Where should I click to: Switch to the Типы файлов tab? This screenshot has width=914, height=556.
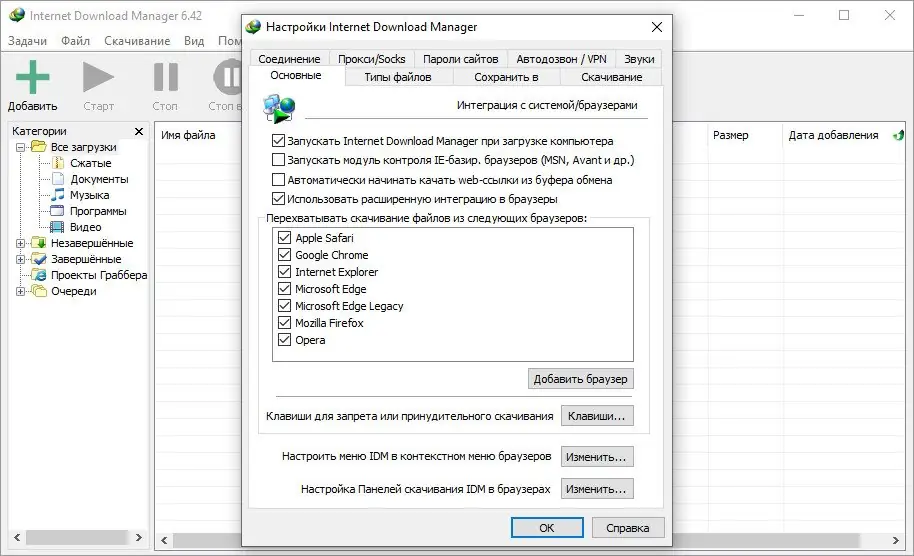pos(398,77)
